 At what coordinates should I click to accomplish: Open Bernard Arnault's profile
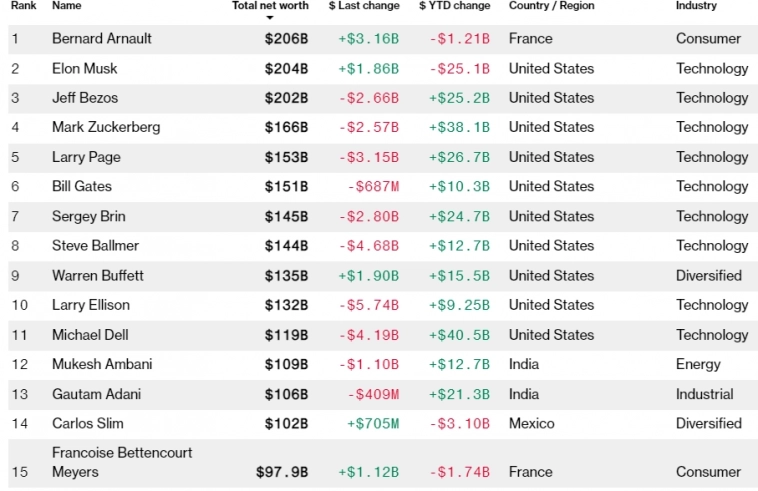click(x=102, y=39)
